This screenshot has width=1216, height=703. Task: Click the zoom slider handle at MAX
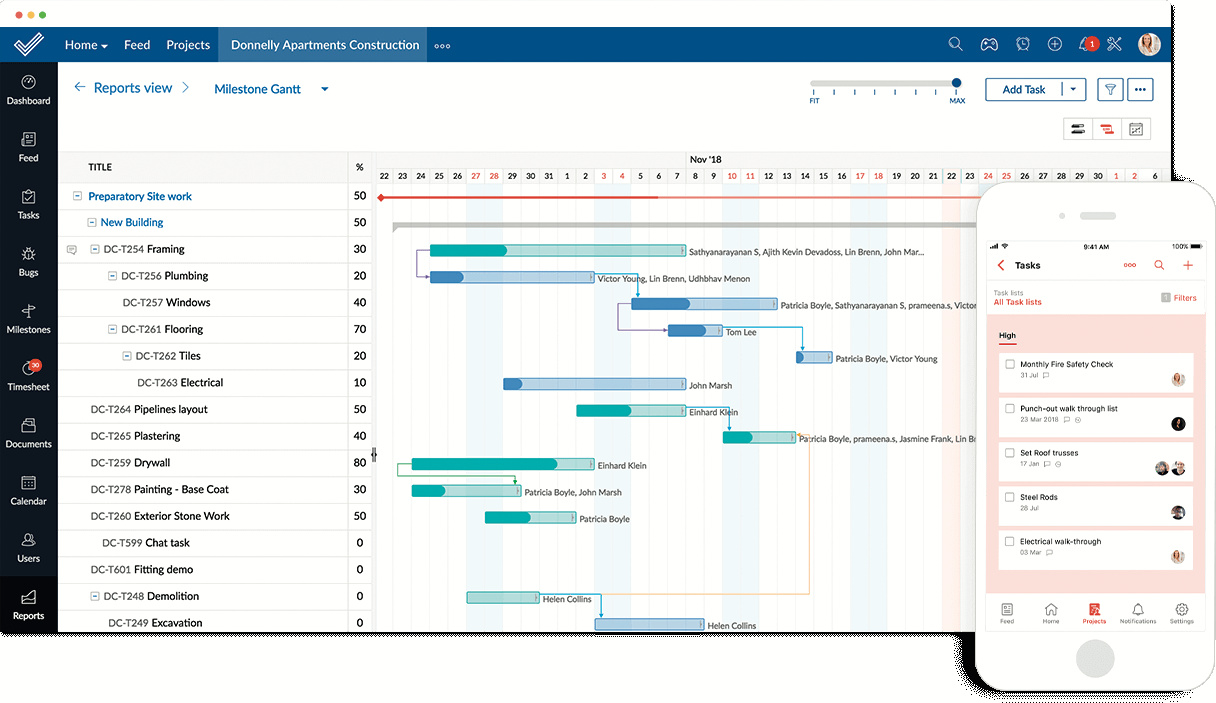click(956, 84)
